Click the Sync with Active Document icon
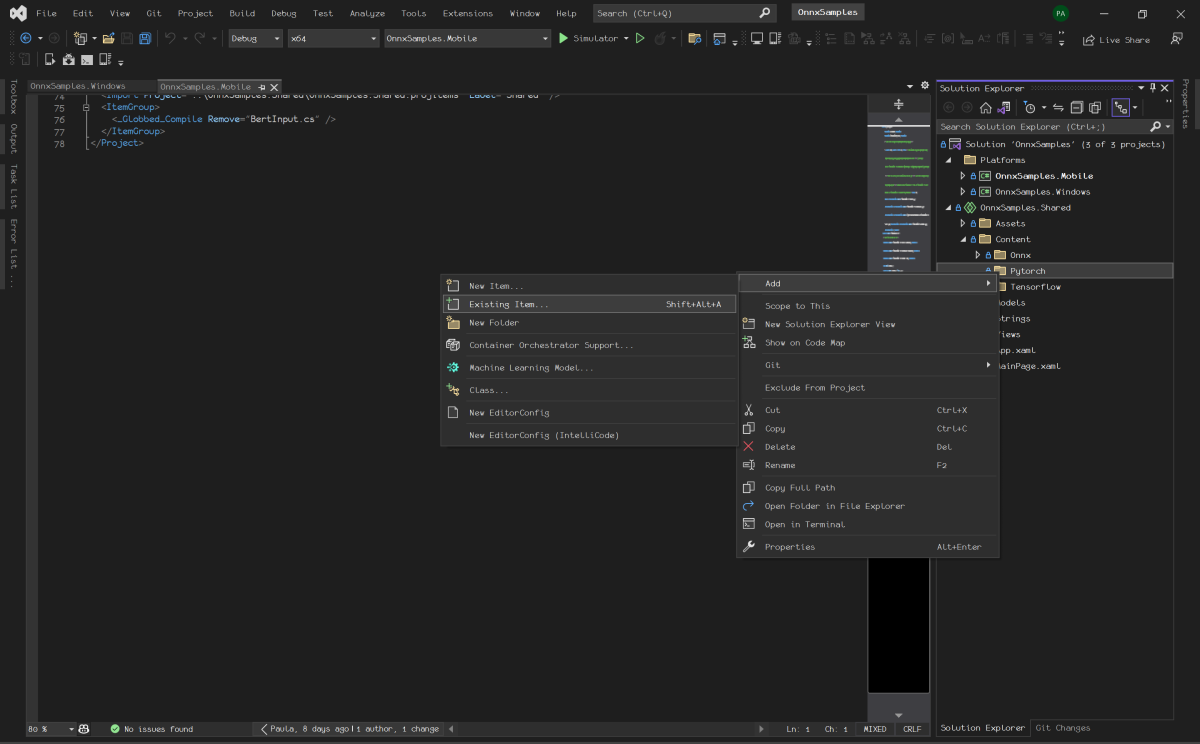 click(x=1058, y=107)
